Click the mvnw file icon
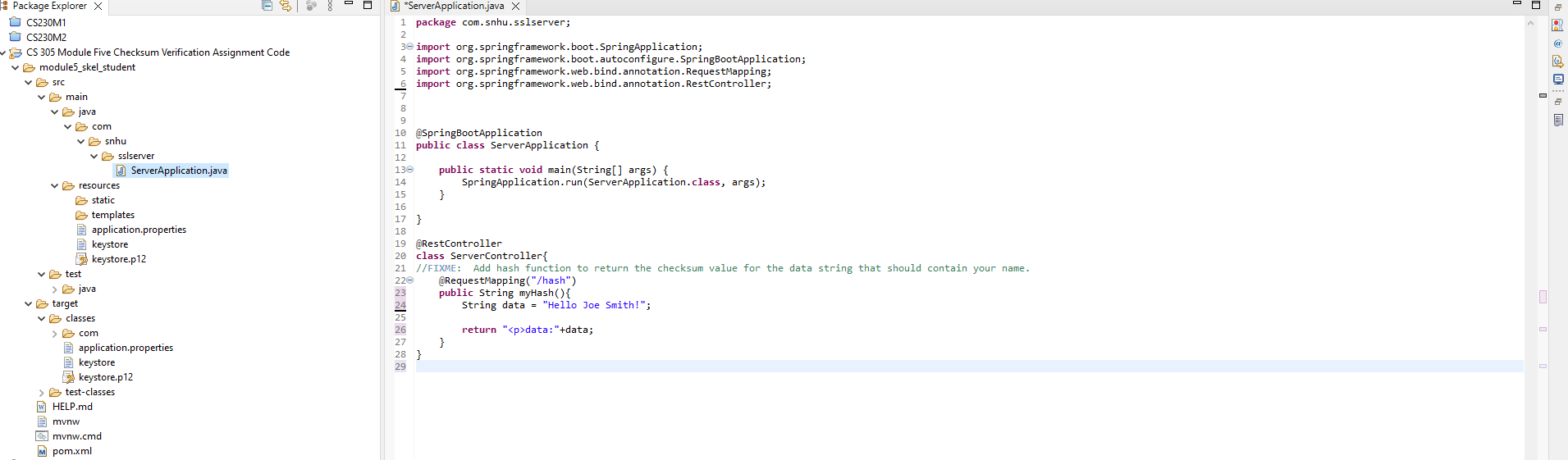The image size is (1568, 460). (42, 421)
